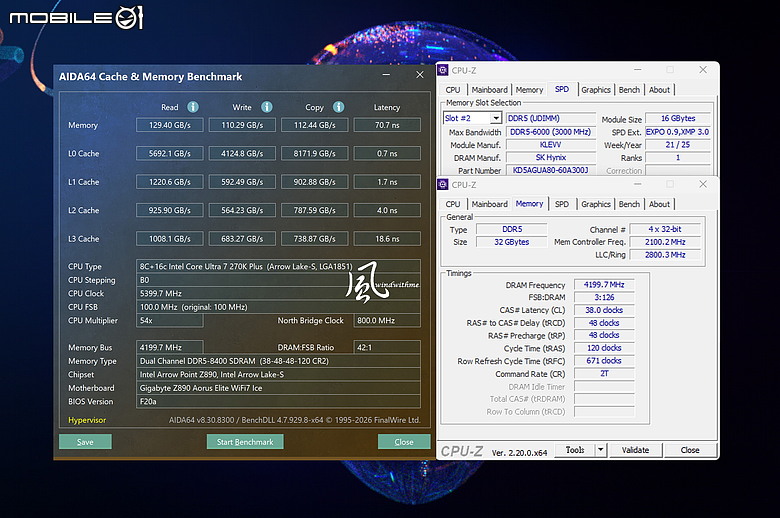780x518 pixels.
Task: Click Memory Type field DDR5-8400 SDRAM
Action: 278,361
